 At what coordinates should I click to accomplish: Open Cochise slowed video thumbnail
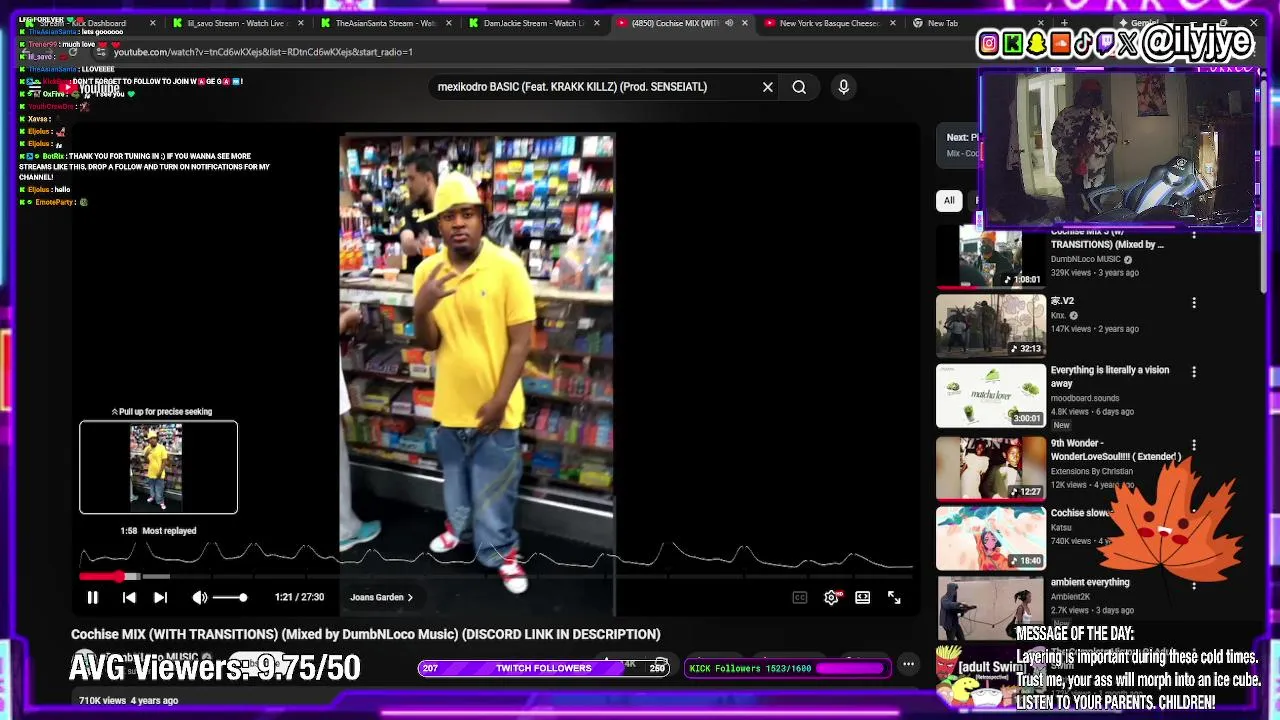991,537
